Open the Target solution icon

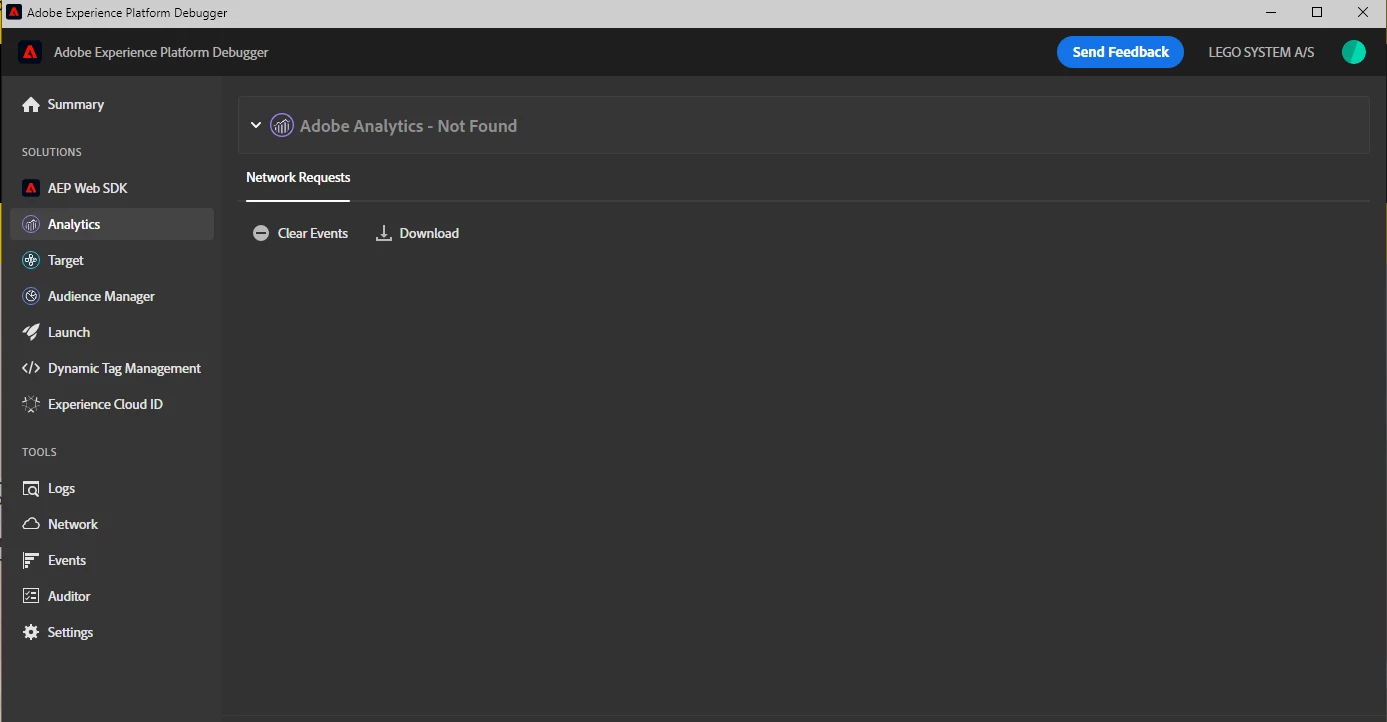(x=31, y=260)
